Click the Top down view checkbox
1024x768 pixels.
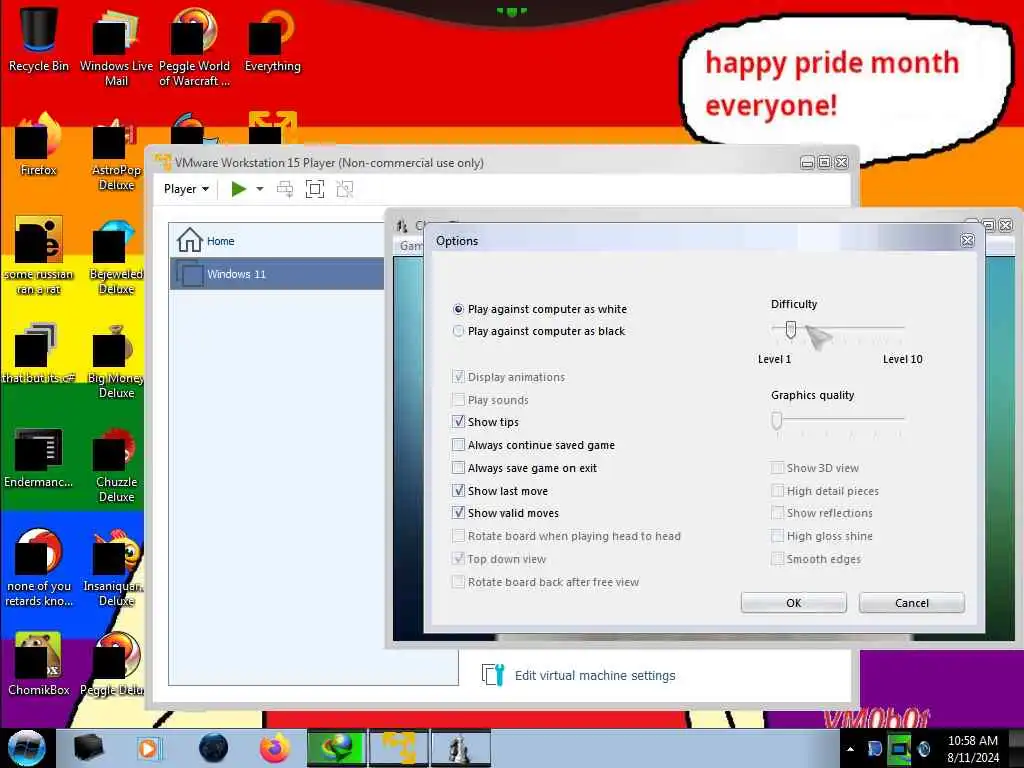pyautogui.click(x=458, y=559)
